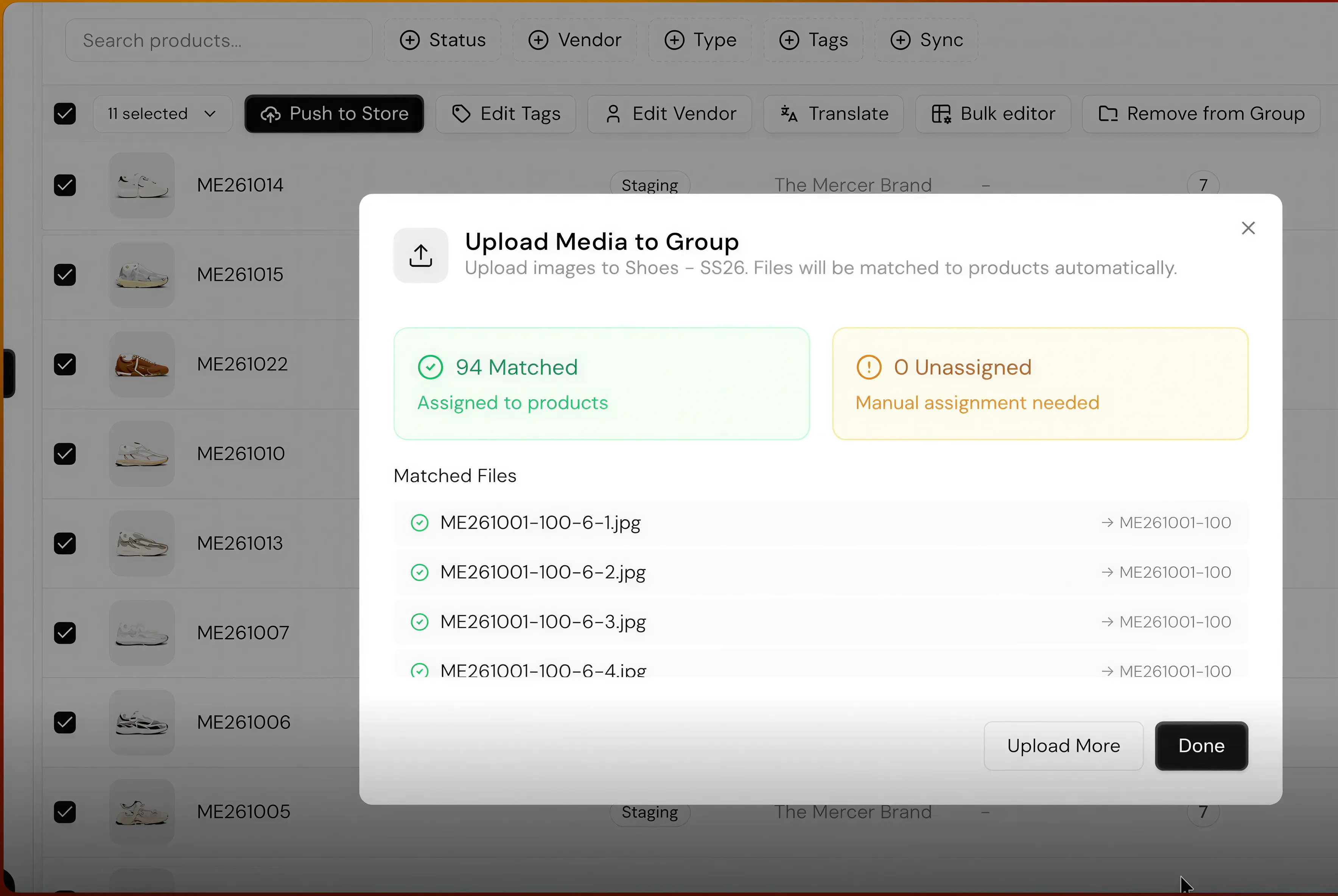Open the Bulk editor
The height and width of the screenshot is (896, 1338).
[993, 114]
